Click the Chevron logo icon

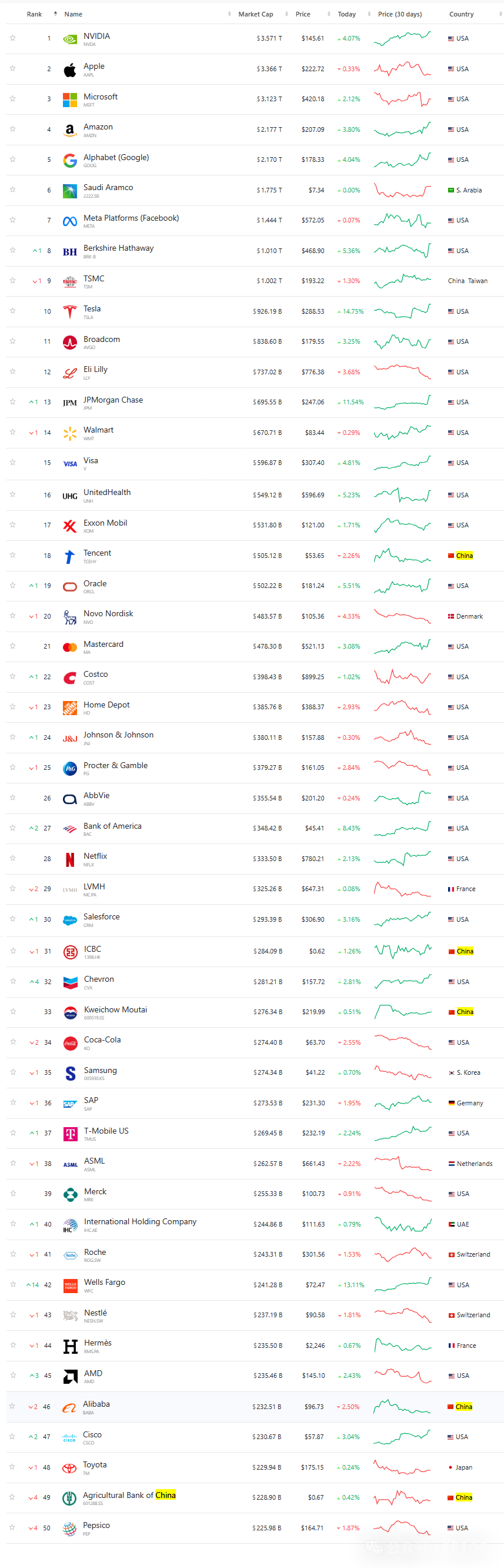71,982
